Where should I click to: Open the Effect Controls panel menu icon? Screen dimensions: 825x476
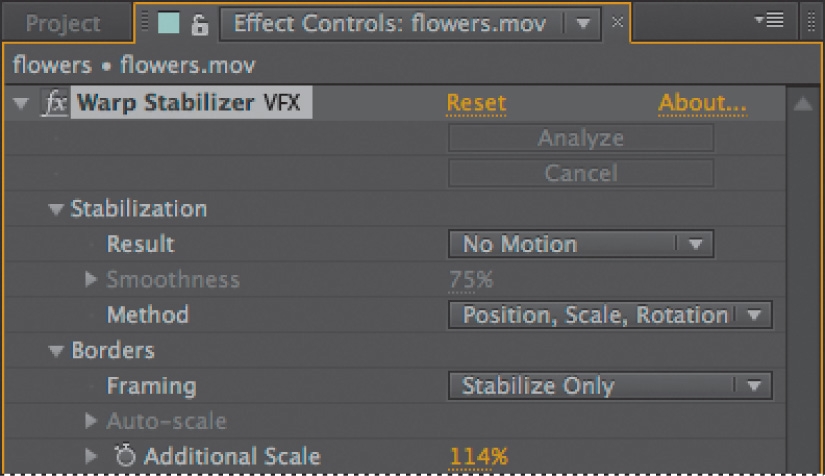[x=772, y=22]
